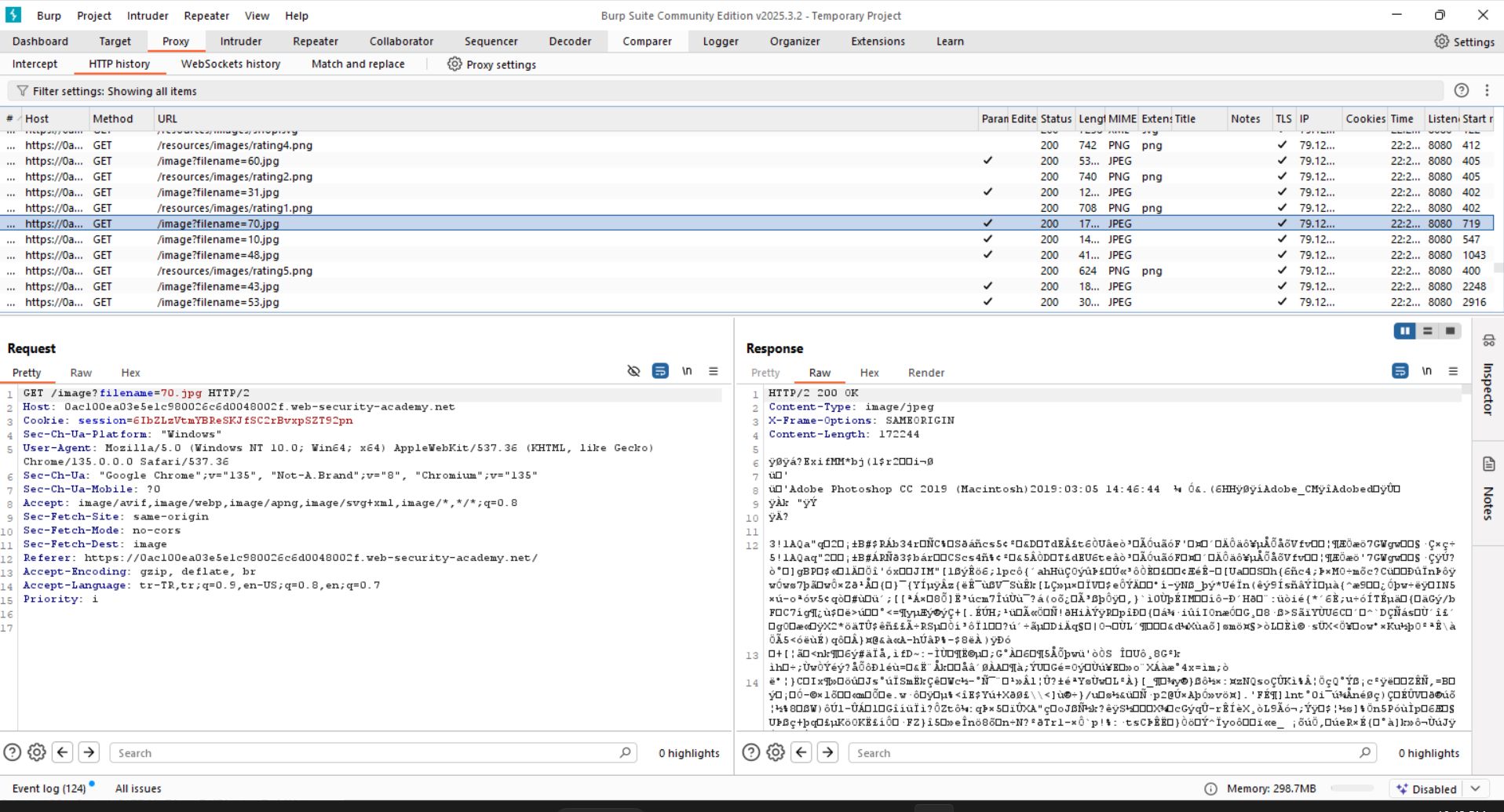Switch to side-by-side layout view

(1404, 331)
